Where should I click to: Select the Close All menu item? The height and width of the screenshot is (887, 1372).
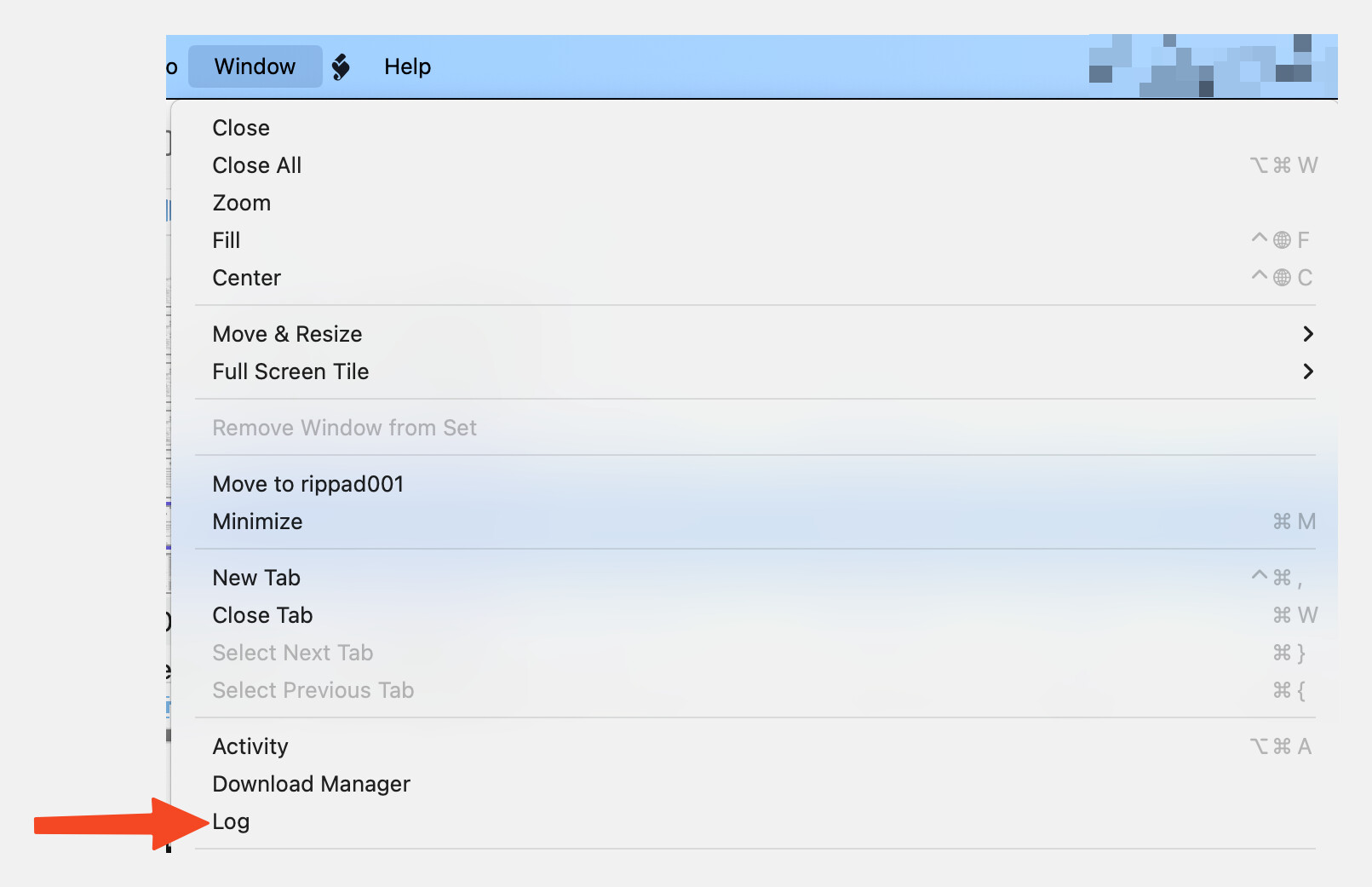pos(257,165)
